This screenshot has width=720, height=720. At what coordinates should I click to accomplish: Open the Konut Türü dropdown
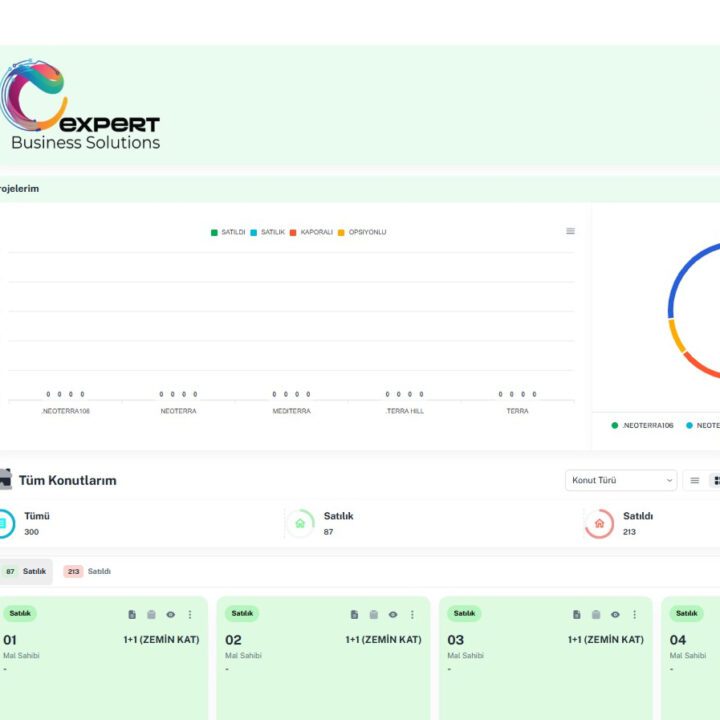[621, 481]
